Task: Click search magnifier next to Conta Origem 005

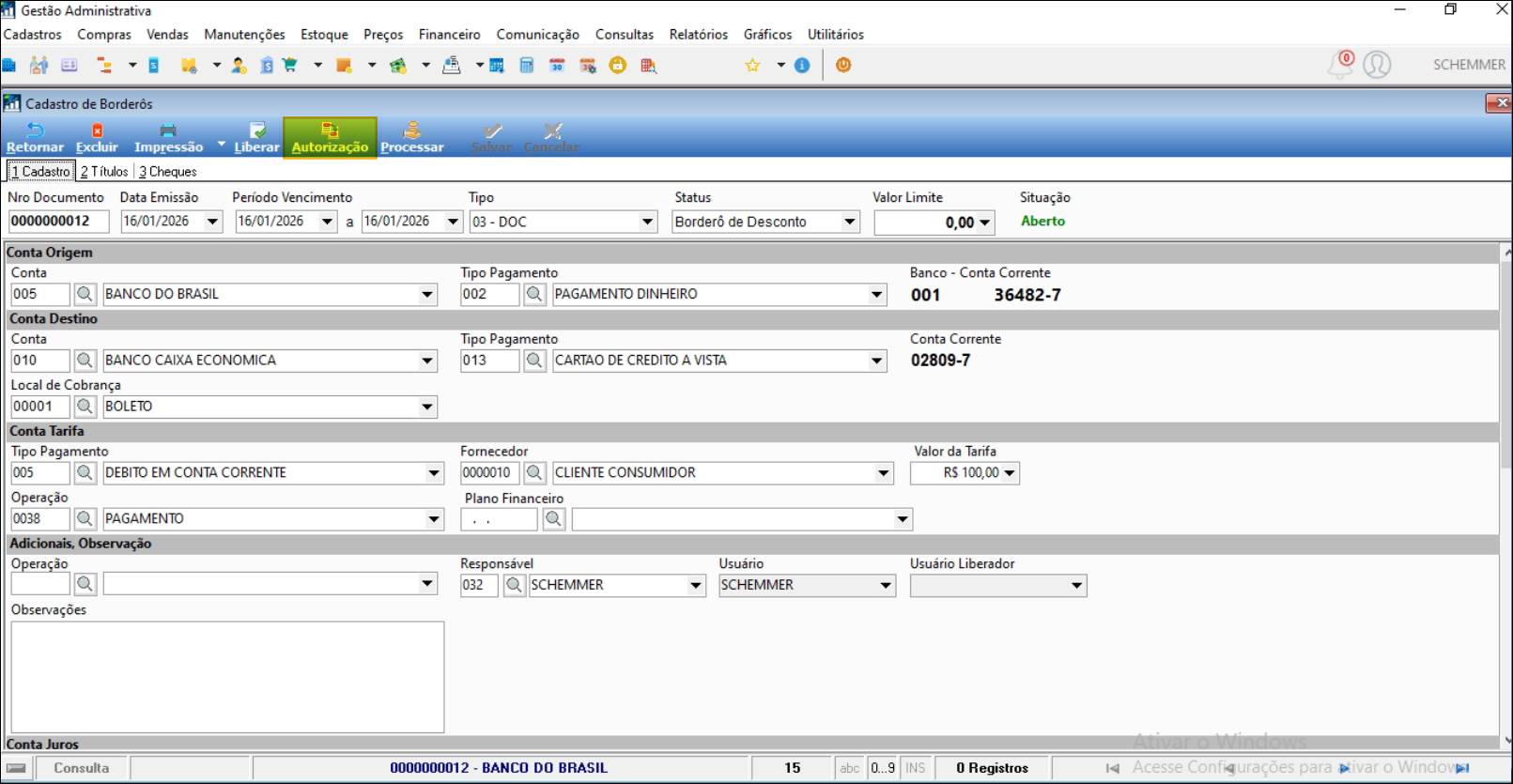Action: tap(85, 294)
